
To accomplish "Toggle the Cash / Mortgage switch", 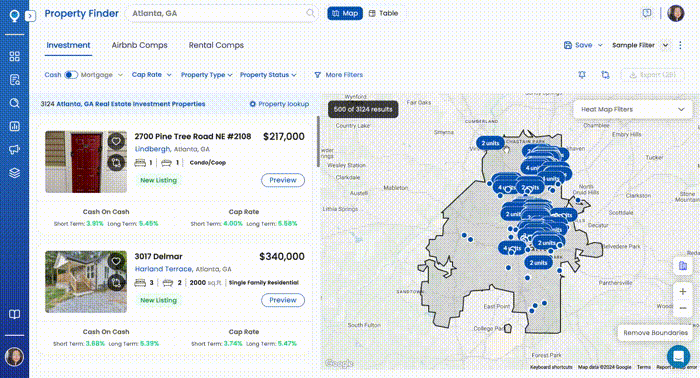I will pyautogui.click(x=71, y=75).
